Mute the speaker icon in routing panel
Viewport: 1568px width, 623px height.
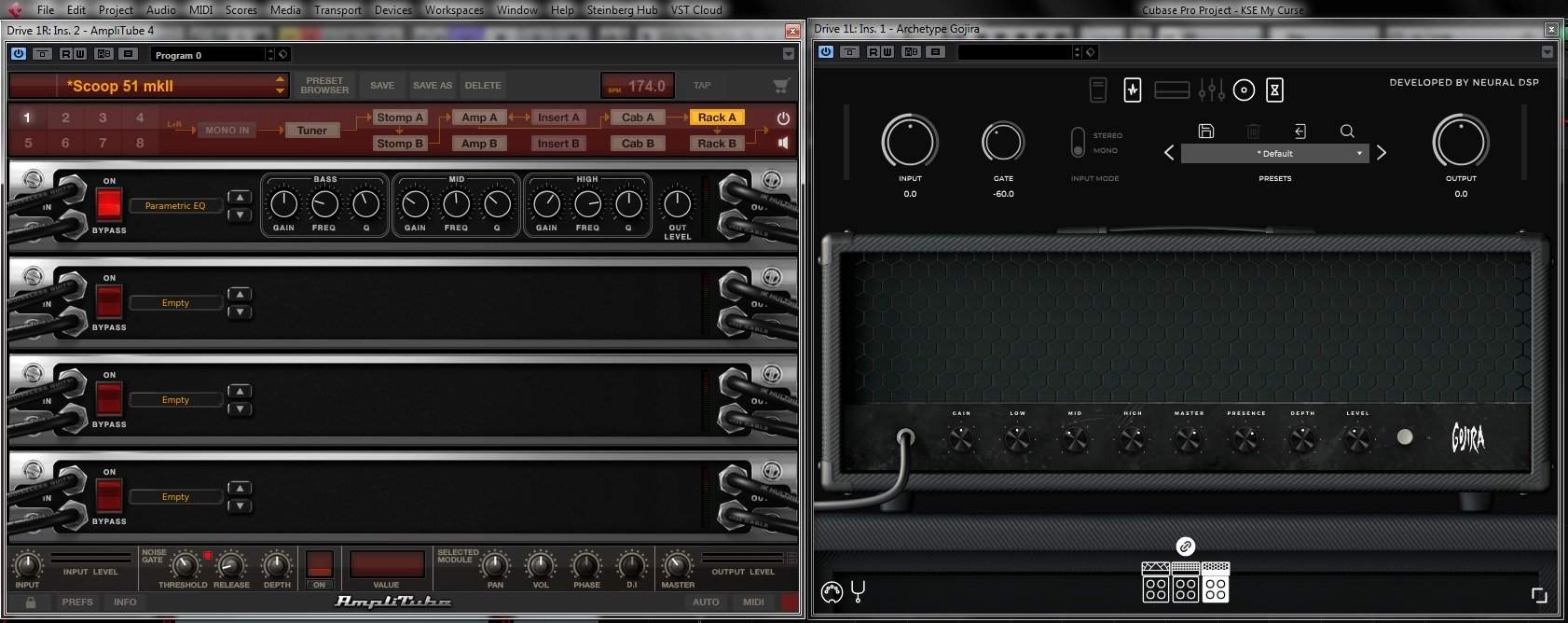(x=783, y=143)
